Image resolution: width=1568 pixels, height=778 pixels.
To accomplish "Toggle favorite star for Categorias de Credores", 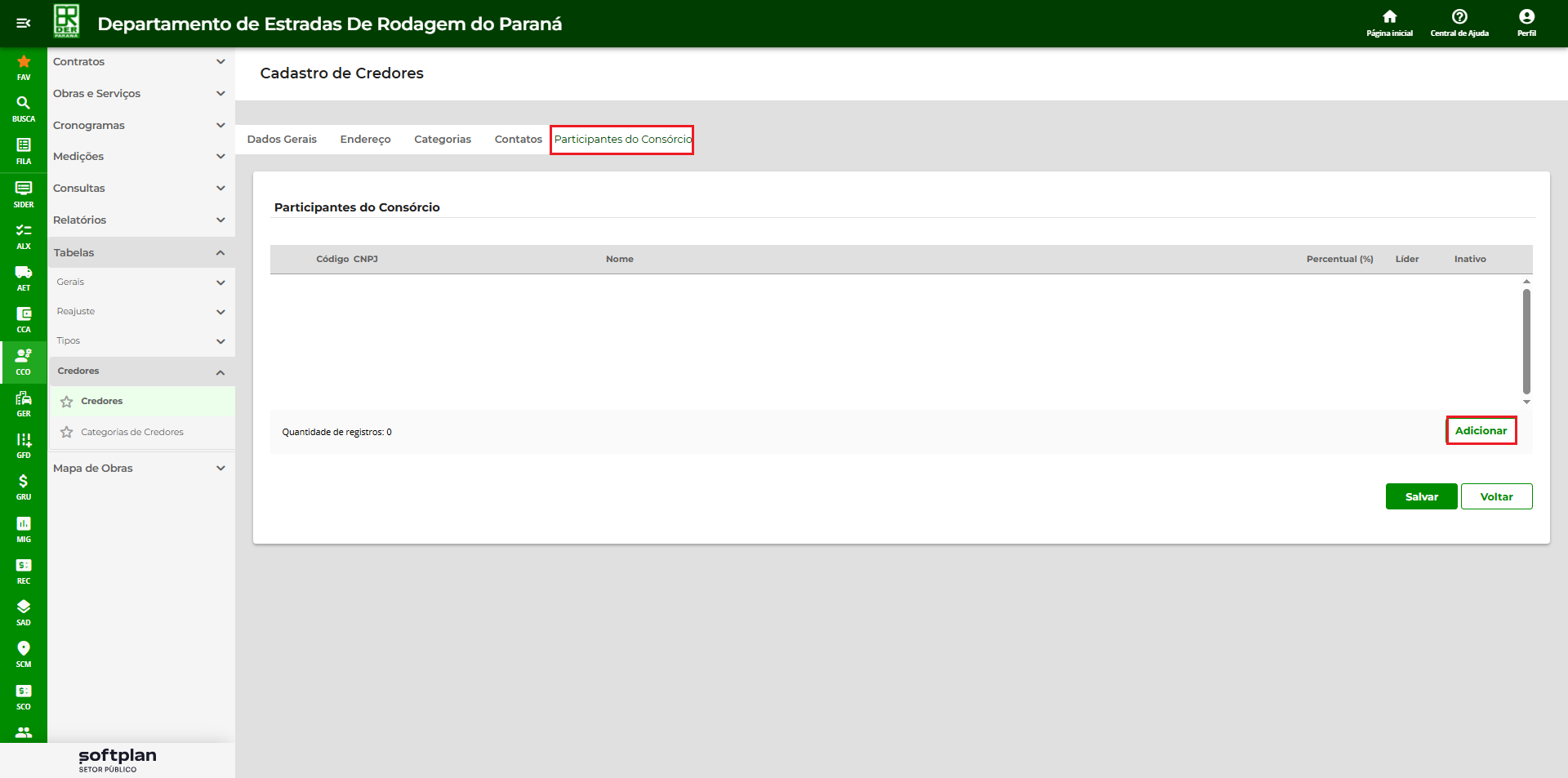I will [67, 432].
